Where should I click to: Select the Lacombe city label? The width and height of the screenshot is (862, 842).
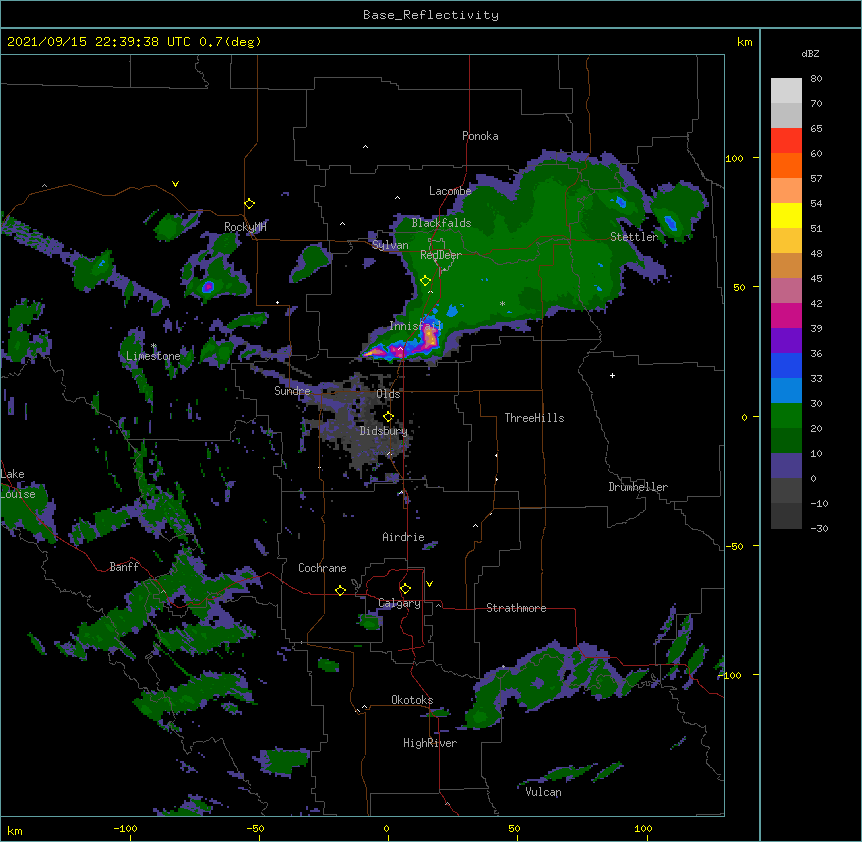[450, 191]
